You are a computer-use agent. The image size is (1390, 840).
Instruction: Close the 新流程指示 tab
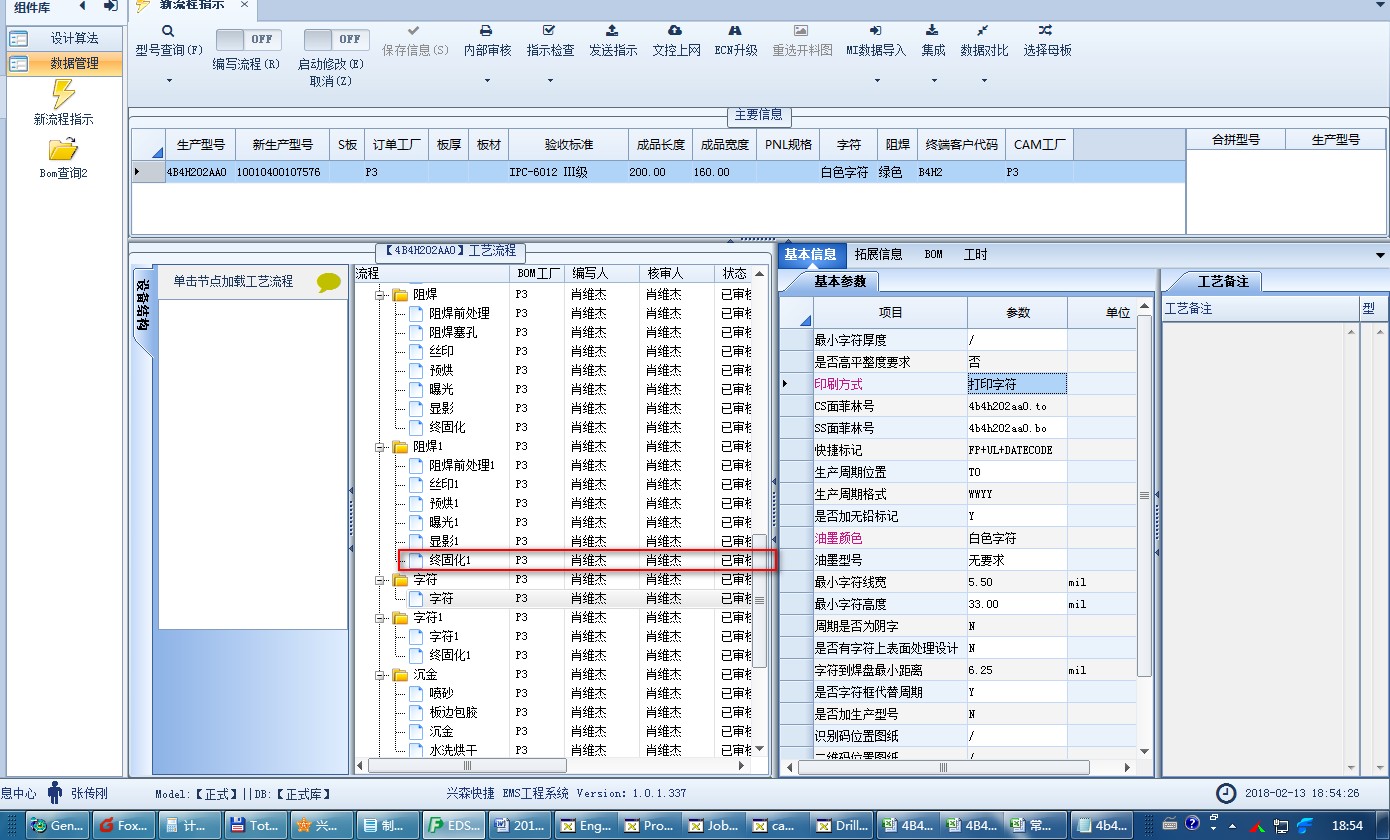coord(245,6)
